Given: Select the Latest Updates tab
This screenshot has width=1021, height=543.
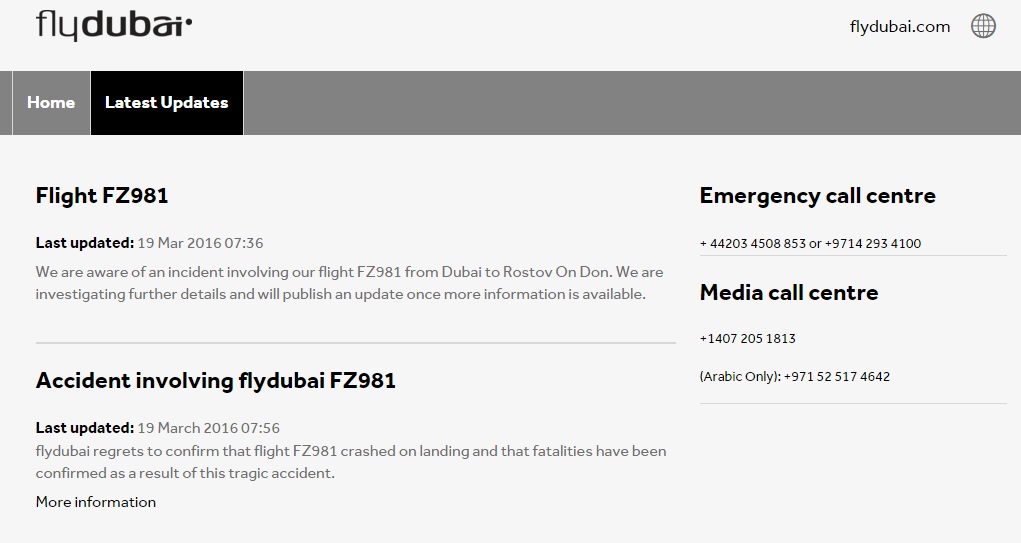Looking at the screenshot, I should click(166, 102).
